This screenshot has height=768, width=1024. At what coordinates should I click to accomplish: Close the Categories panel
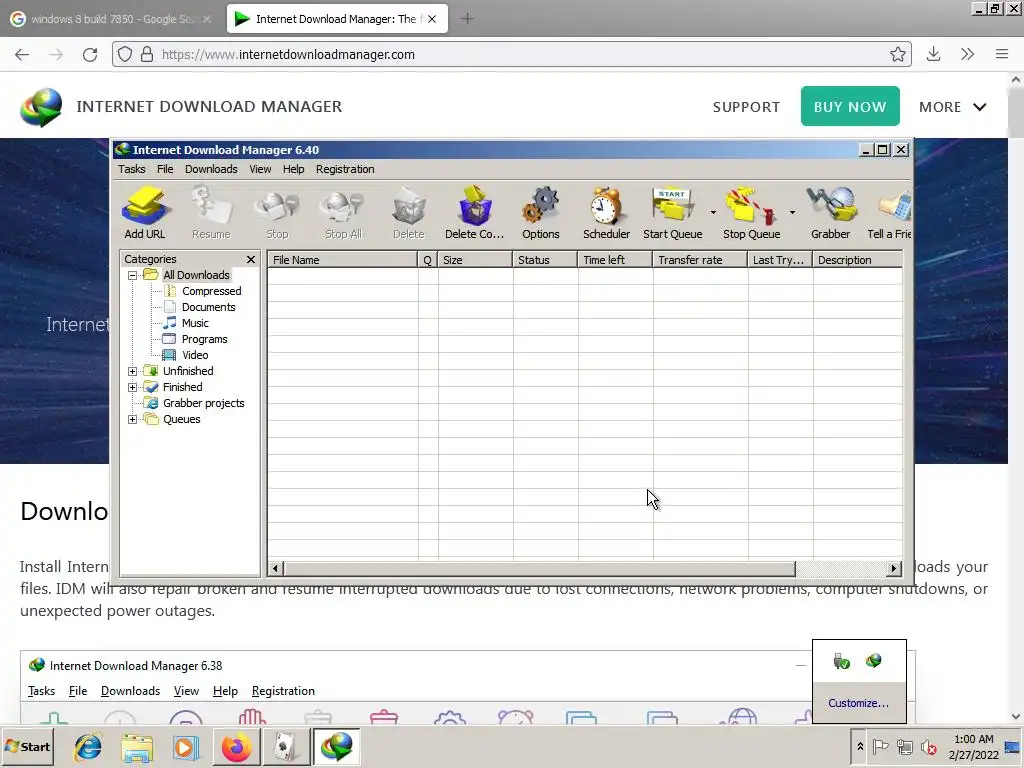251,259
